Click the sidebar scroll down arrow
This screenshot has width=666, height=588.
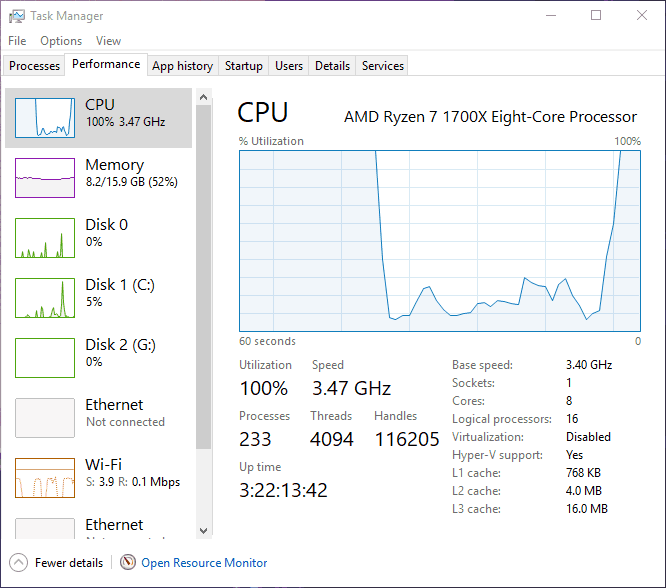point(203,531)
